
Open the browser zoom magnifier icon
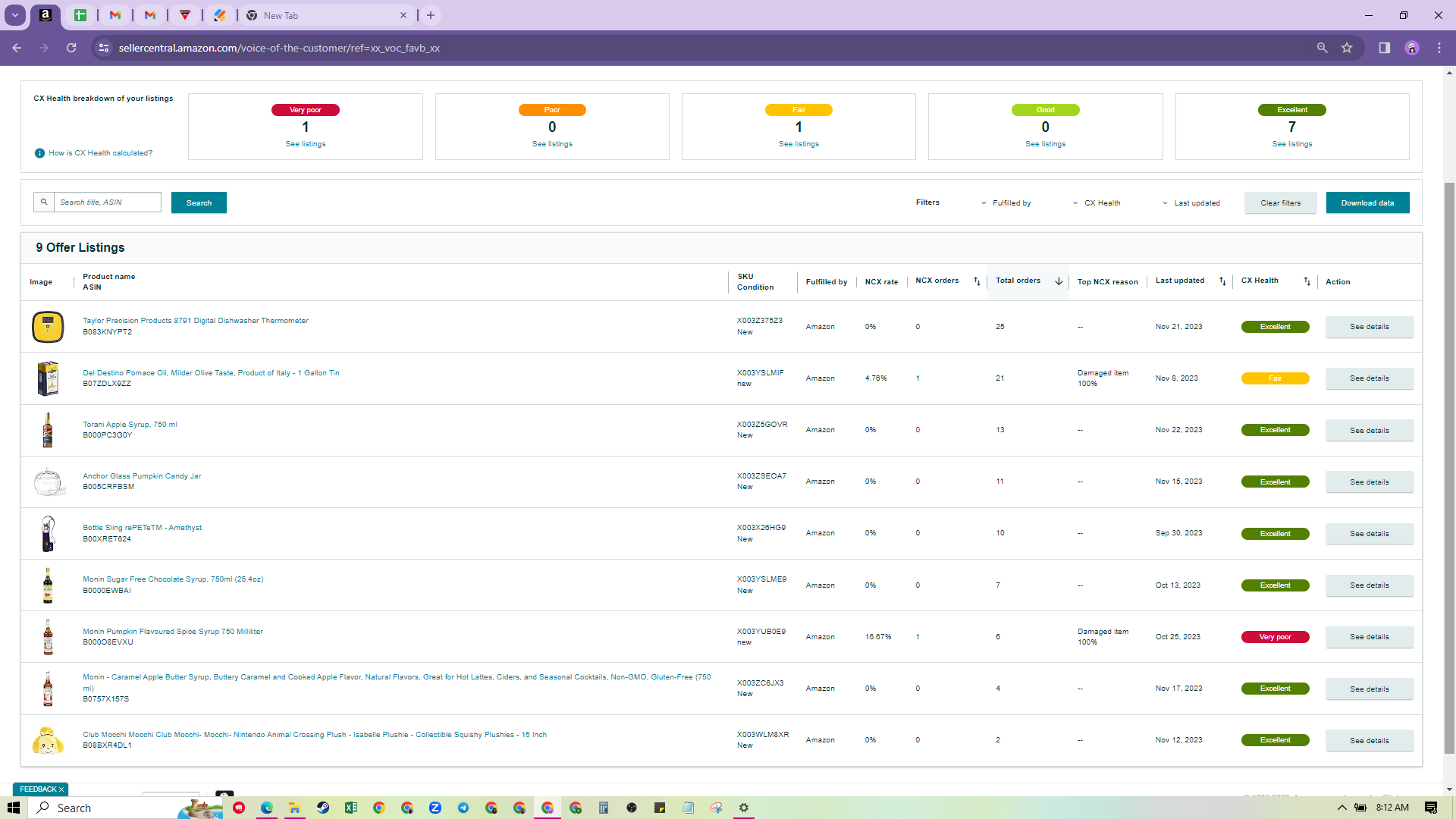(1322, 48)
